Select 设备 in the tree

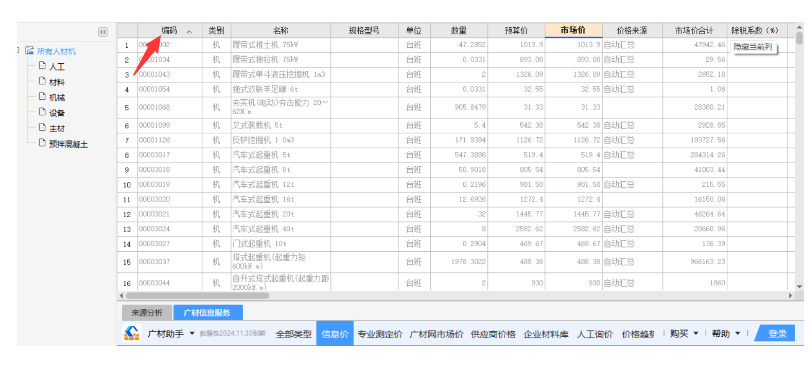(57, 113)
